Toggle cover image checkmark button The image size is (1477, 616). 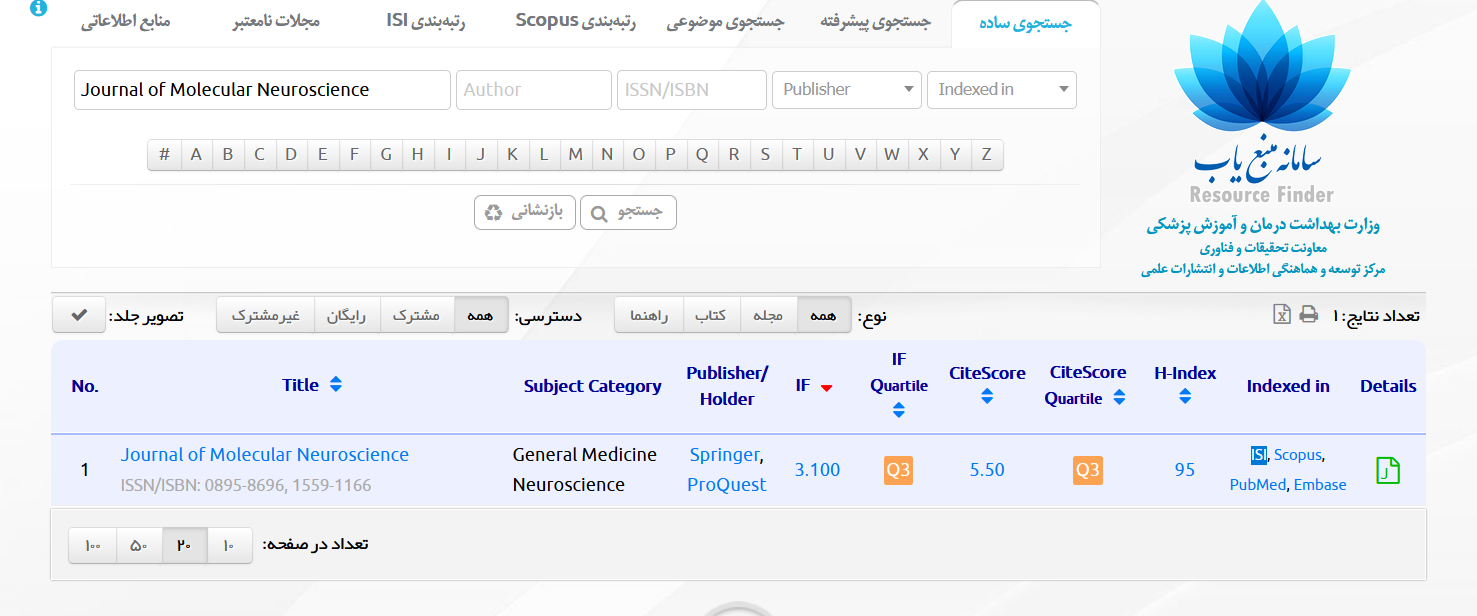click(x=78, y=315)
